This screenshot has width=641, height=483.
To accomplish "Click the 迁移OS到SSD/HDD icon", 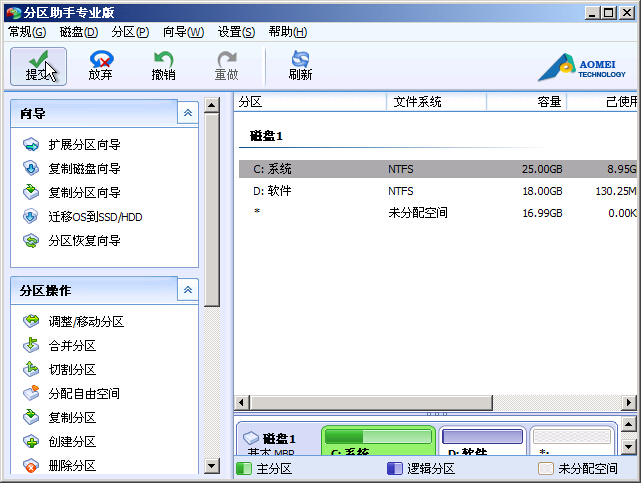I will pos(31,217).
